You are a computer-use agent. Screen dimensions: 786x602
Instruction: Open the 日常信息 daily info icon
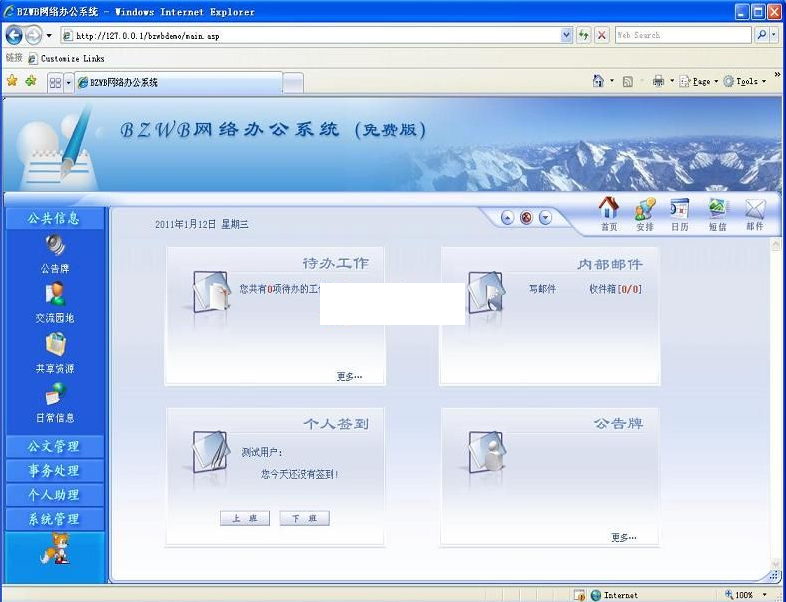coord(54,395)
